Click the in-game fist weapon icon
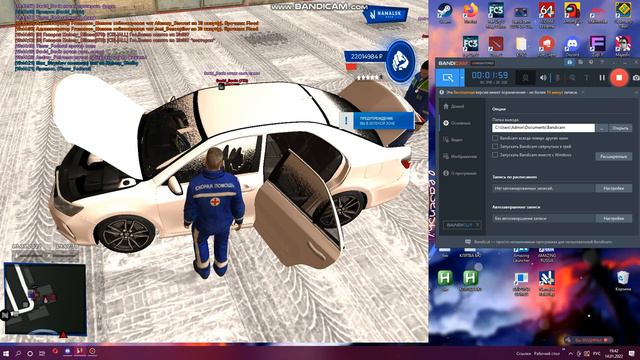This screenshot has height=360, width=640. coord(401,62)
